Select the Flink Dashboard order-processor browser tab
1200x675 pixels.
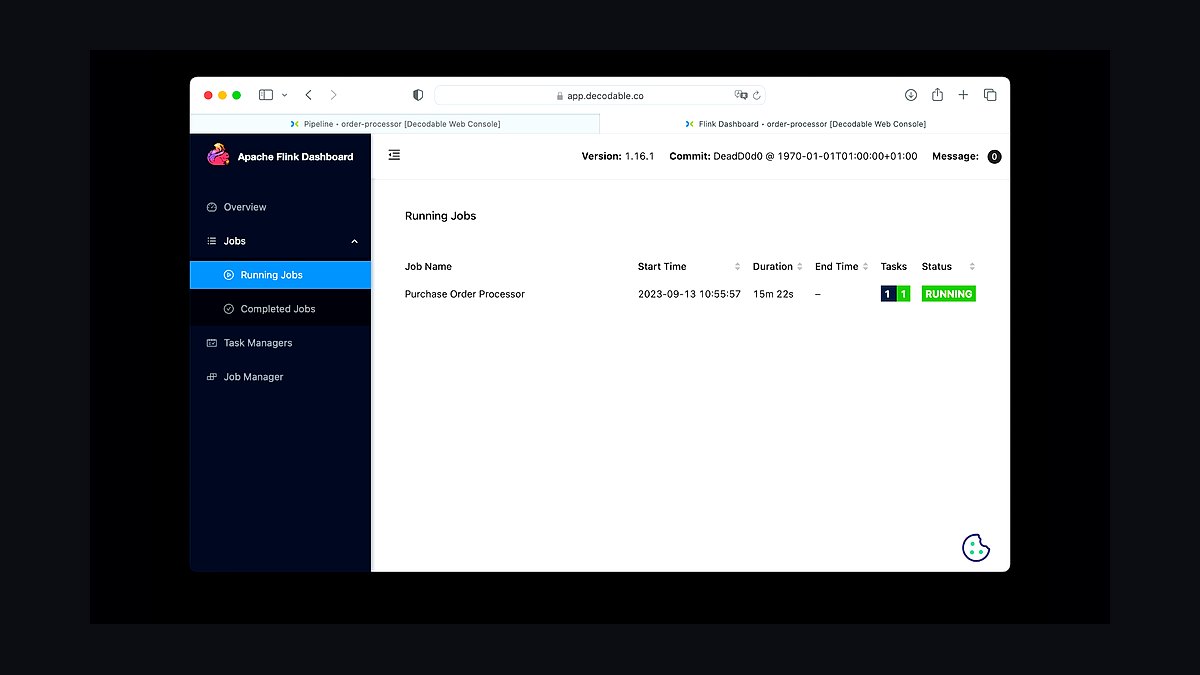point(805,124)
